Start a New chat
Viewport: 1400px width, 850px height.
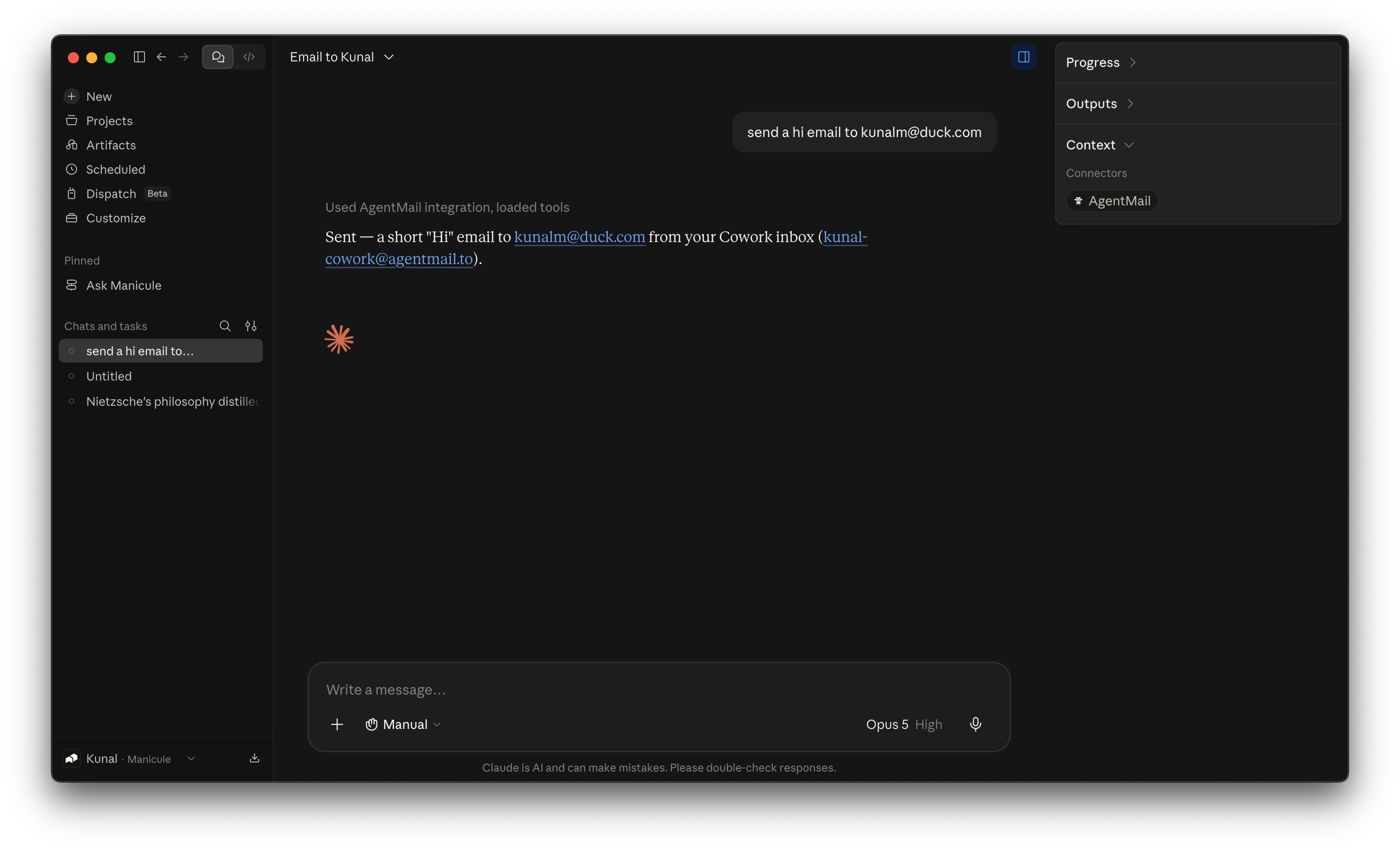(x=161, y=97)
